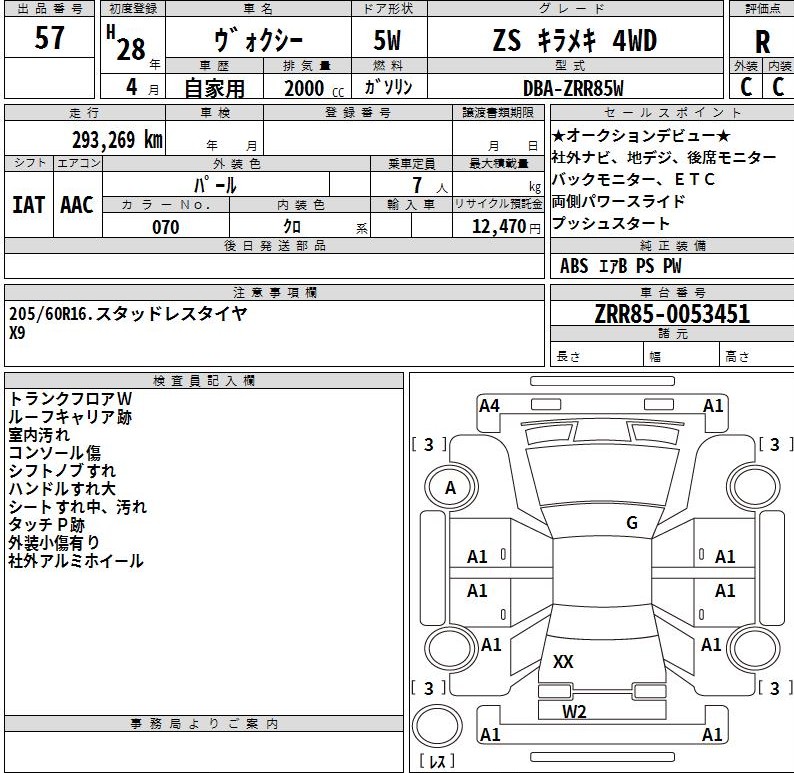This screenshot has height=773, width=794.
Task: Select the mileage 293,269 km
Action: click(117, 139)
